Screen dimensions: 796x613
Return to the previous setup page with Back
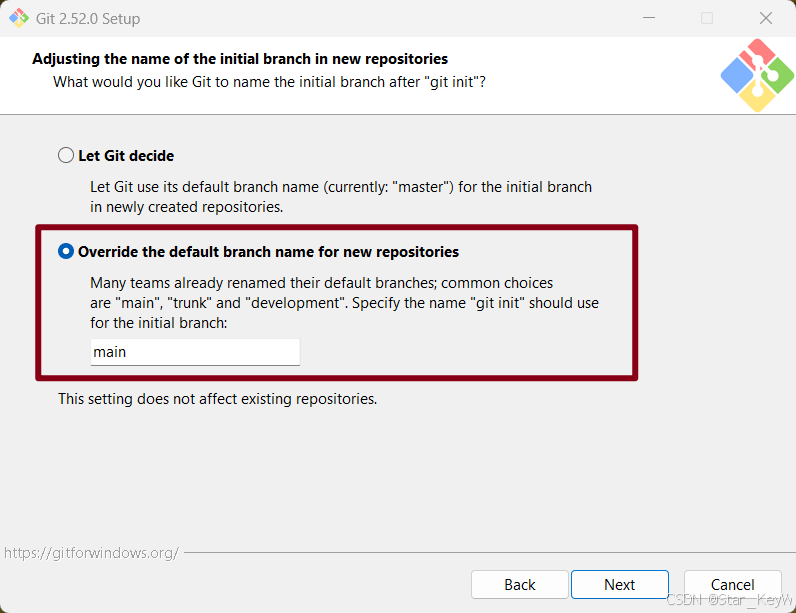point(519,585)
